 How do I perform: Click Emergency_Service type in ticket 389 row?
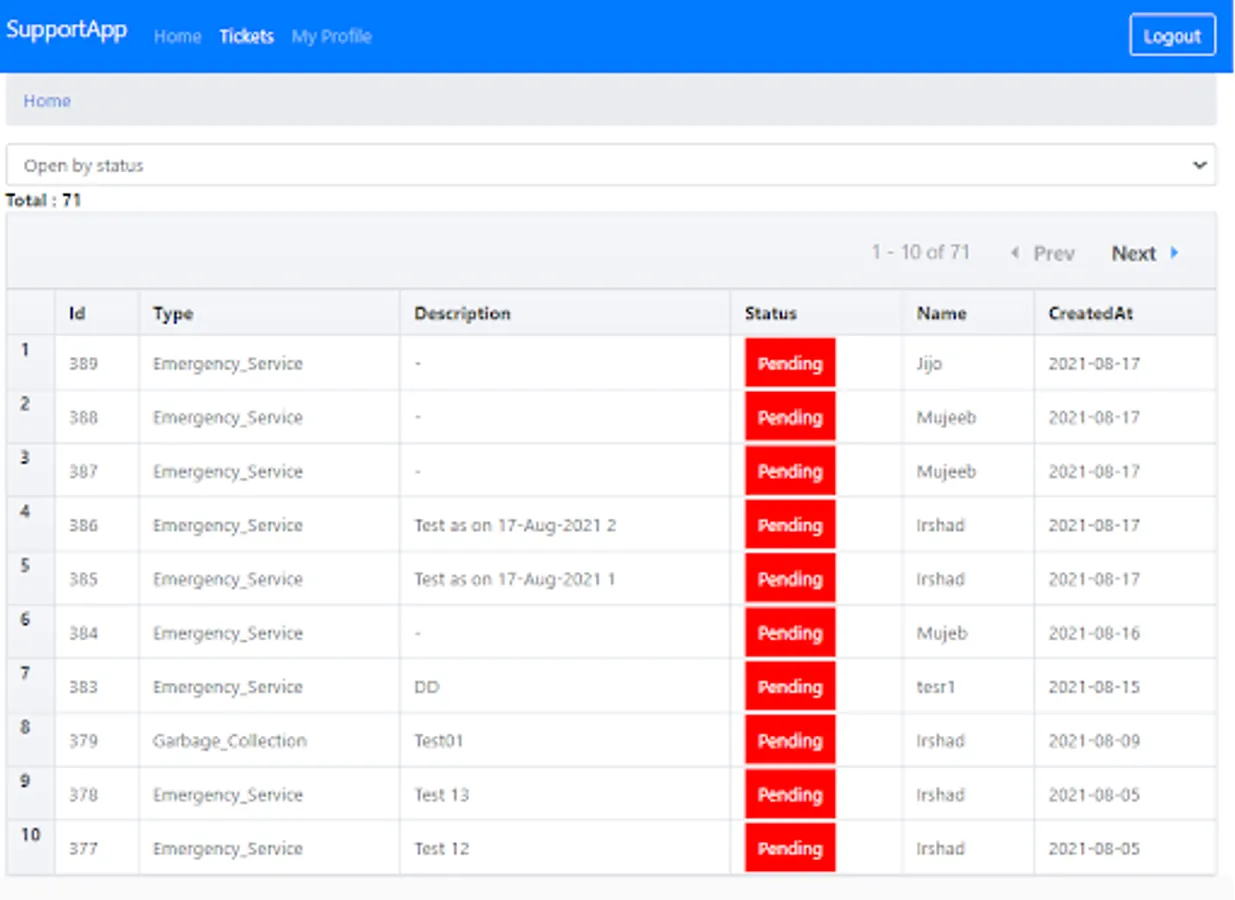point(228,364)
